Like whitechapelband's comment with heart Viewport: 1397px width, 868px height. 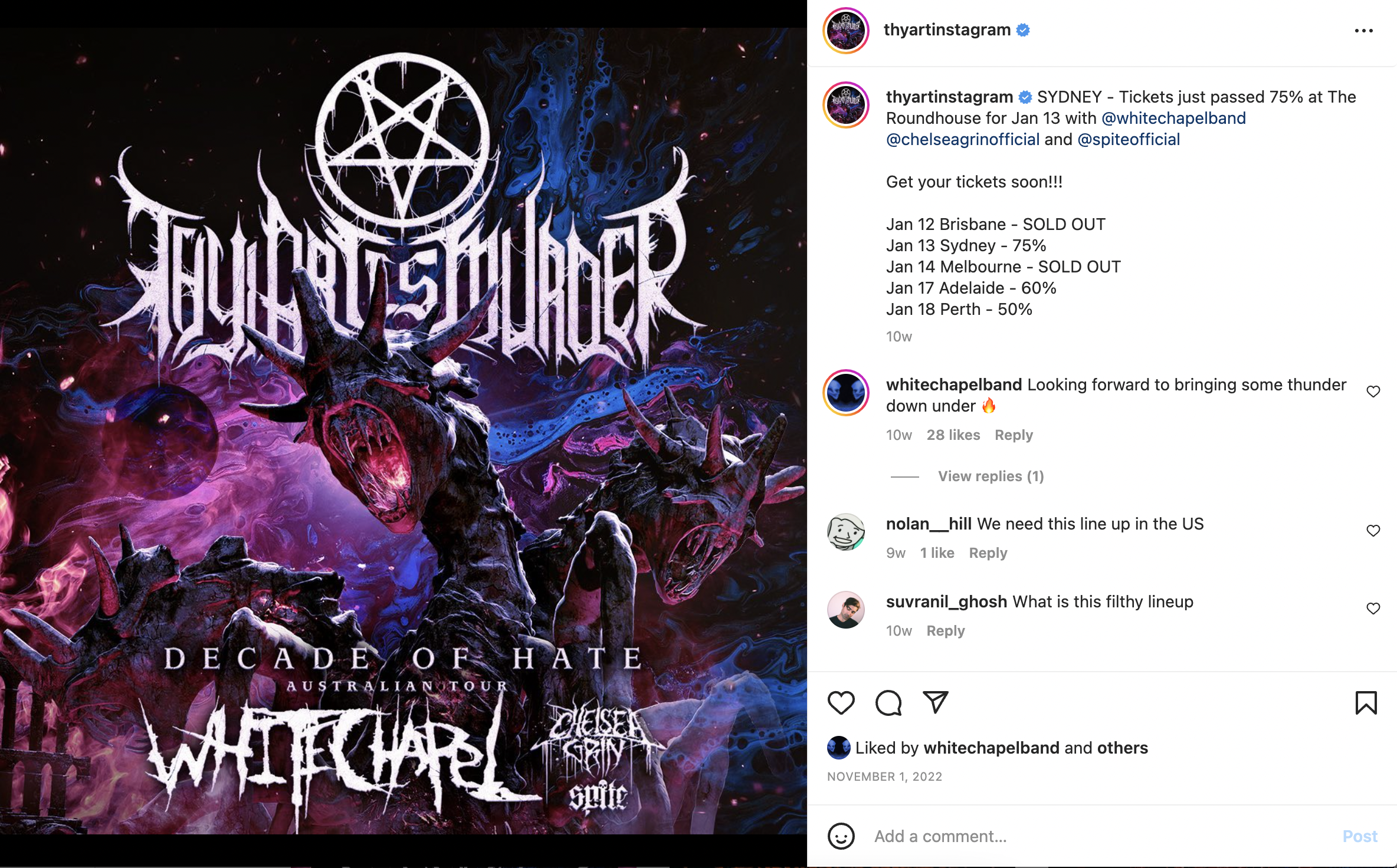pyautogui.click(x=1373, y=392)
